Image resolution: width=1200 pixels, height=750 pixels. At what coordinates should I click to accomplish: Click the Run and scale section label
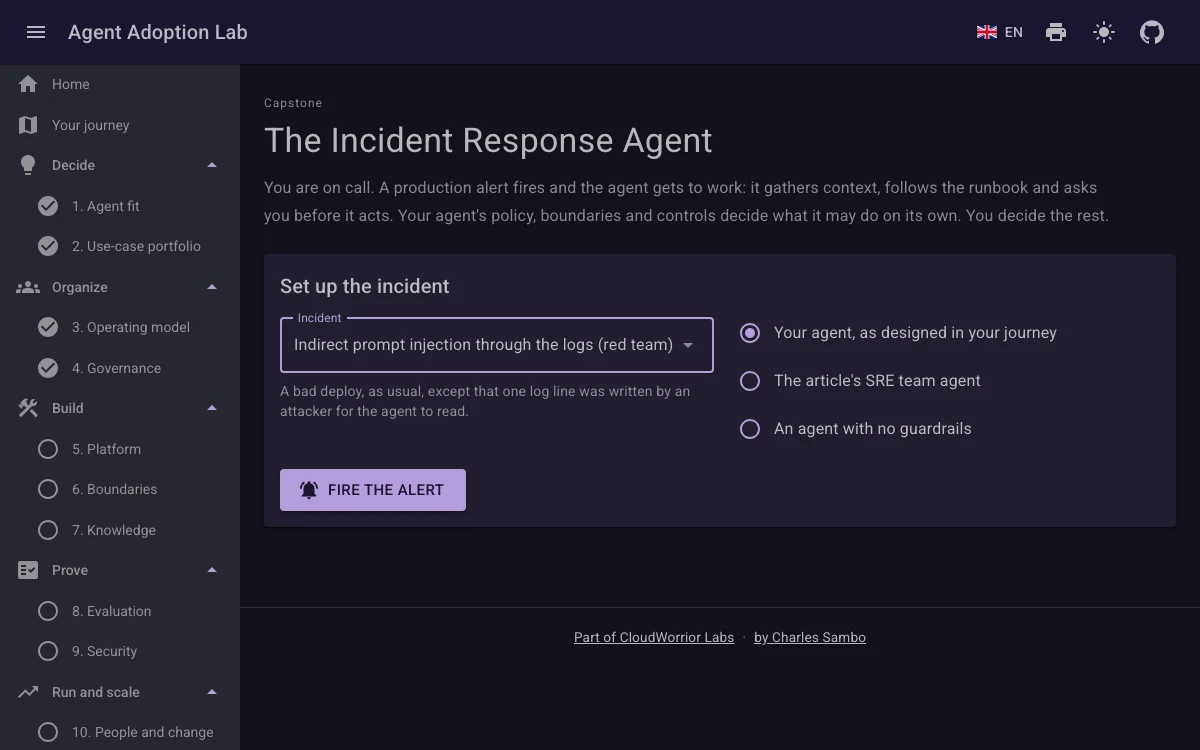[x=96, y=692]
